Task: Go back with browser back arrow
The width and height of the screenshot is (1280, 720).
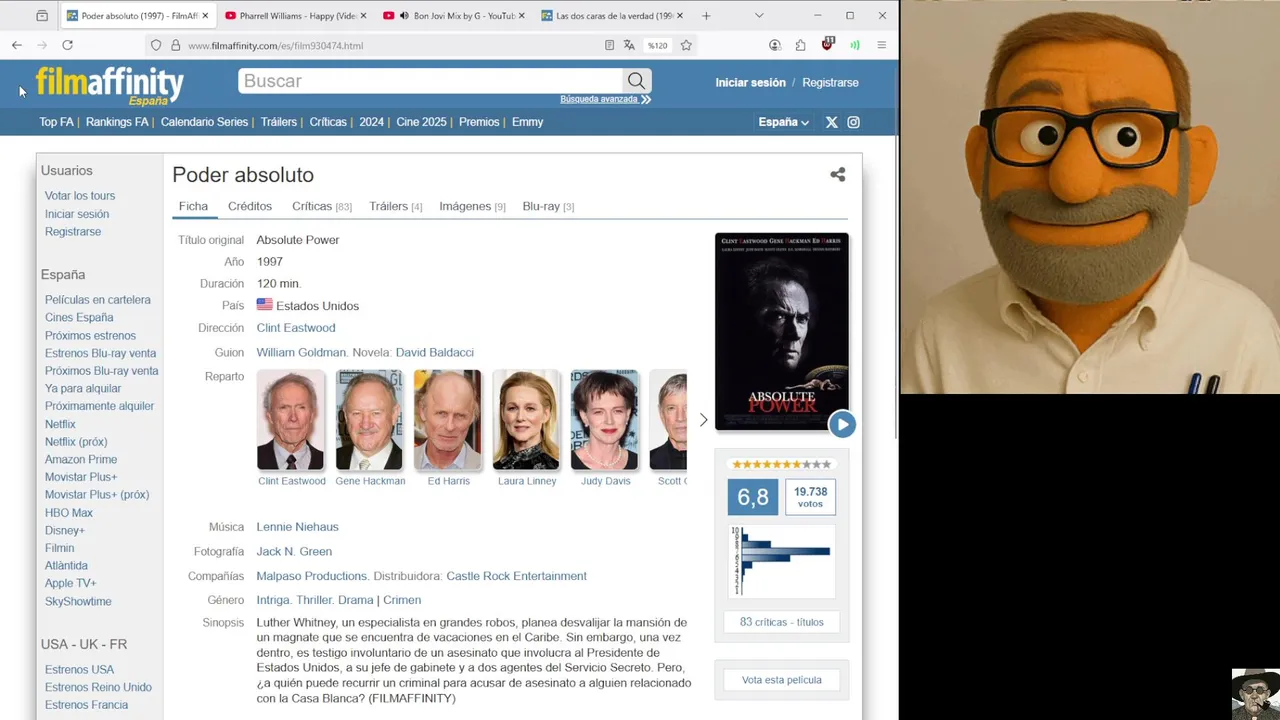Action: click(x=17, y=45)
